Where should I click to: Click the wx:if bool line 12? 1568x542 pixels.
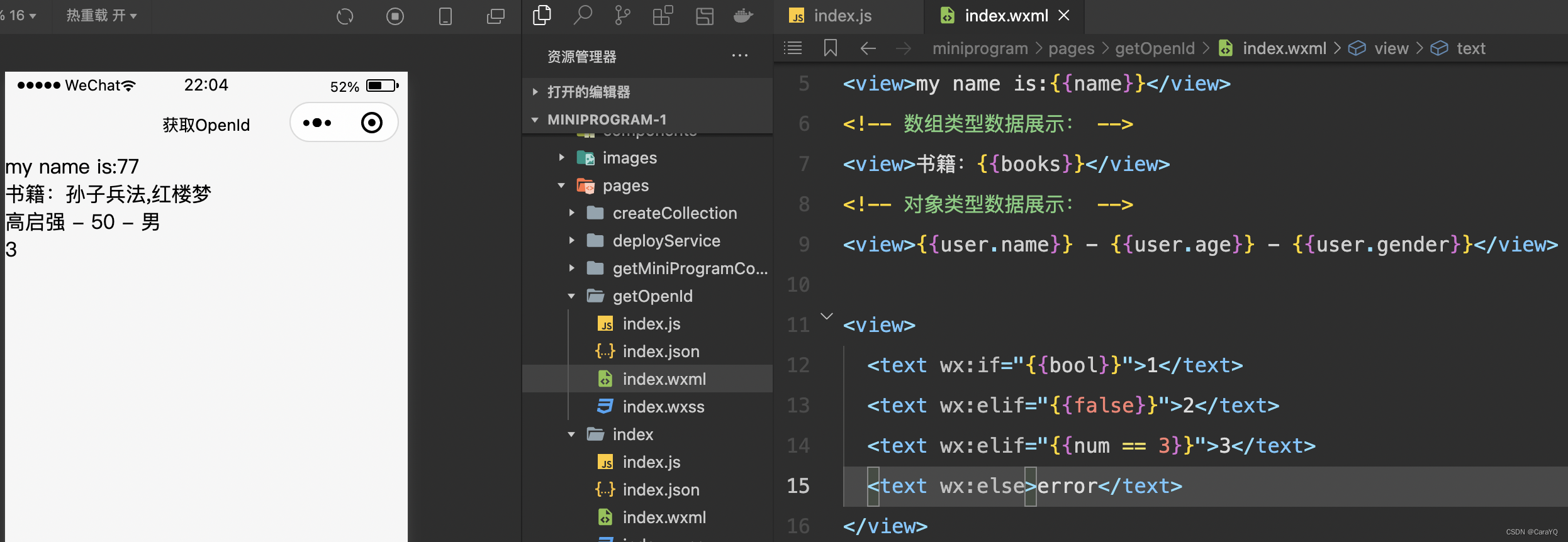pyautogui.click(x=1055, y=365)
